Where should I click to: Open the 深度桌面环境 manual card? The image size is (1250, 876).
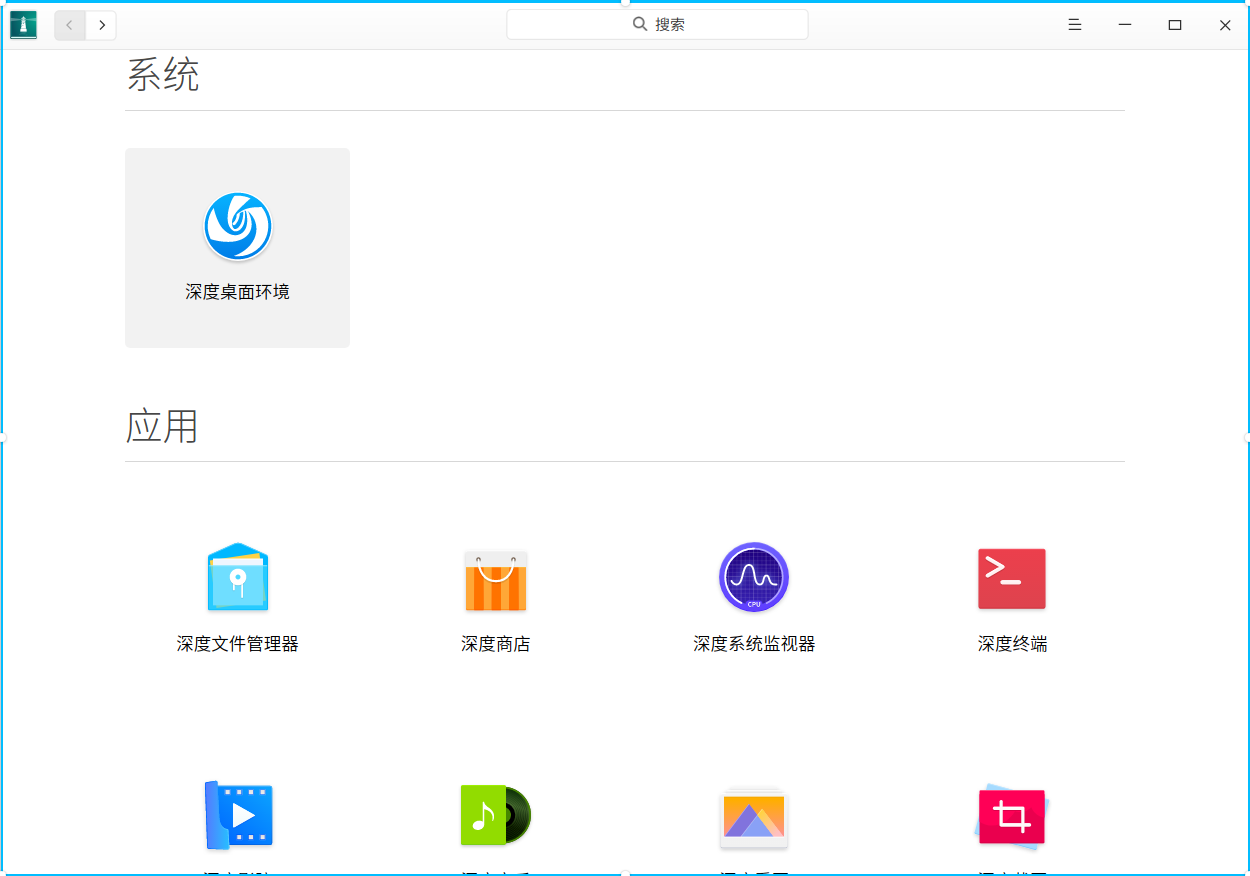(237, 248)
